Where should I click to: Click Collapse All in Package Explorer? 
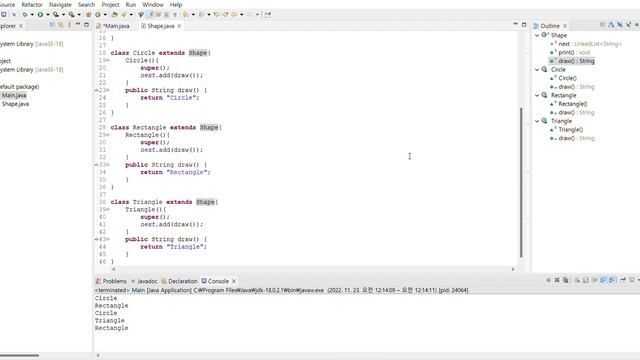pyautogui.click(x=52, y=25)
